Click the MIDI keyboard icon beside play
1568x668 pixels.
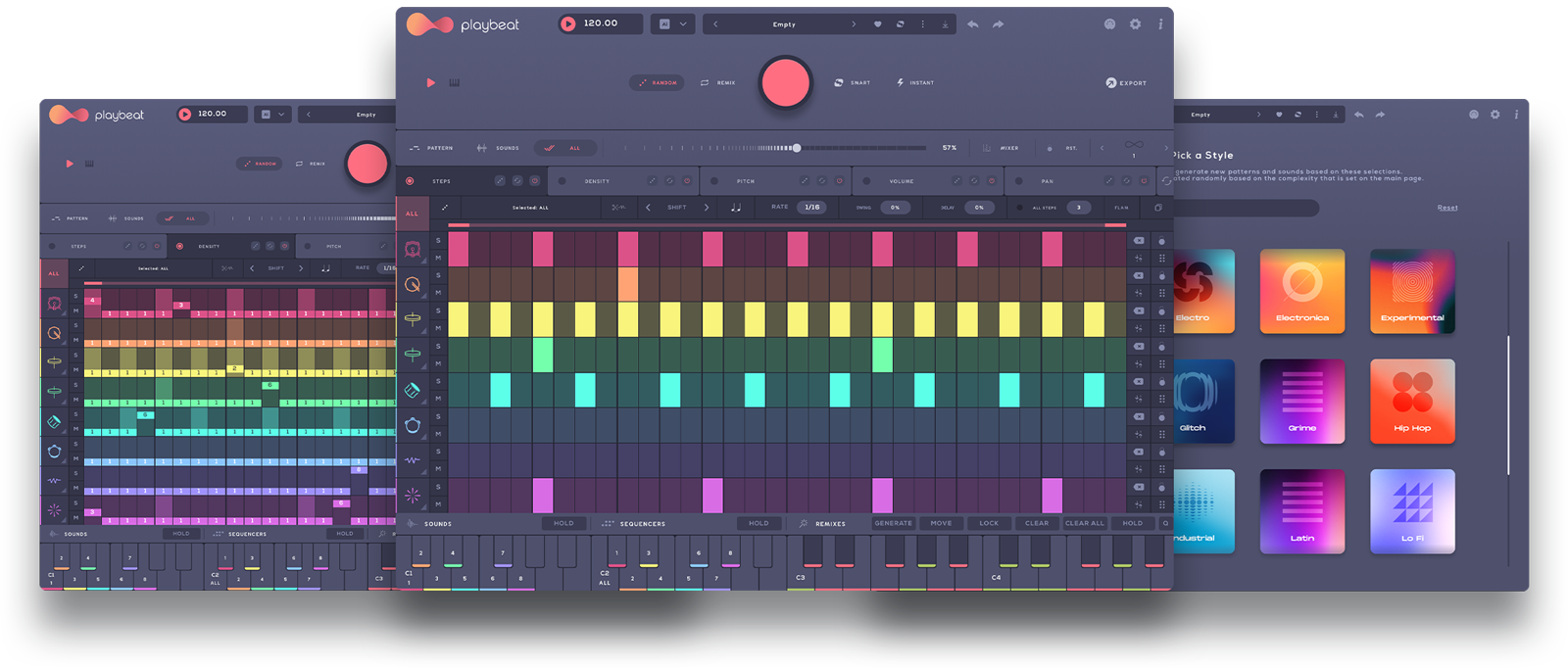click(x=455, y=83)
